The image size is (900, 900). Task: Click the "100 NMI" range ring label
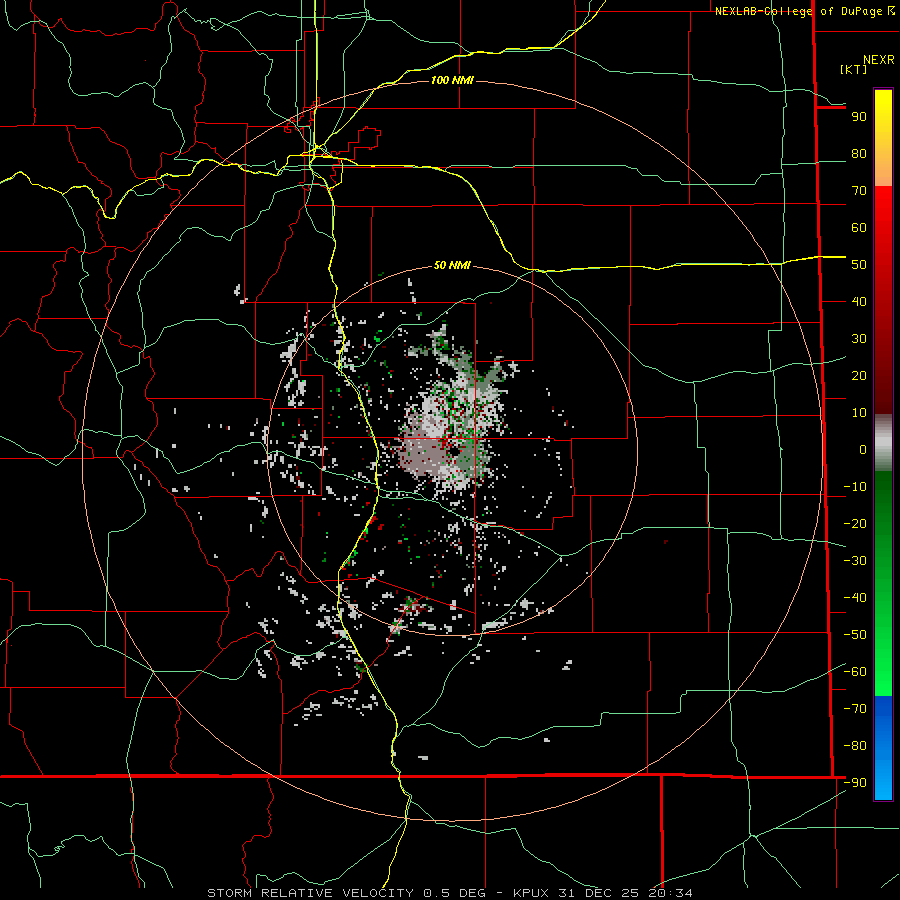[452, 80]
